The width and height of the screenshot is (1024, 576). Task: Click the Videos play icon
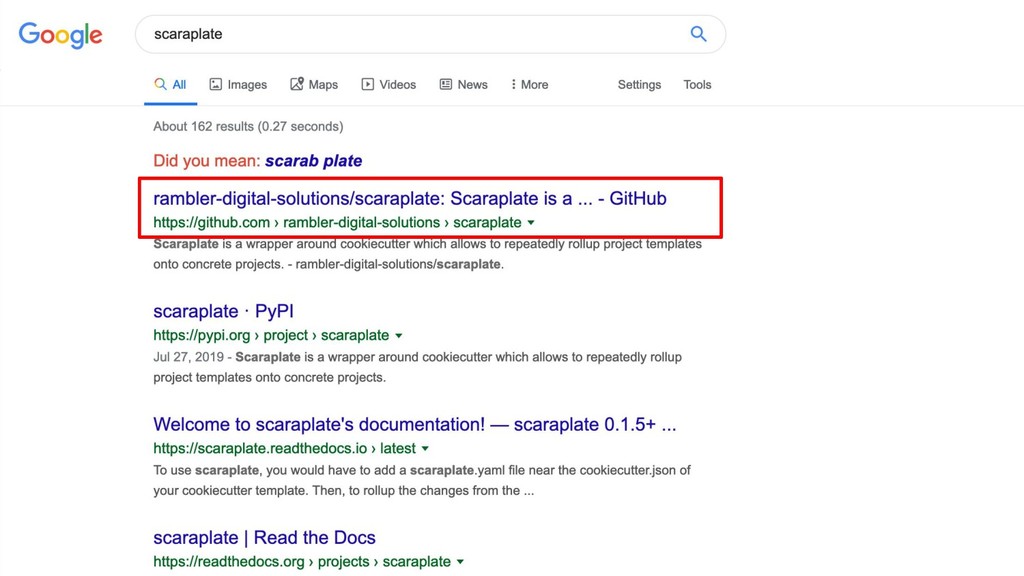click(x=368, y=84)
